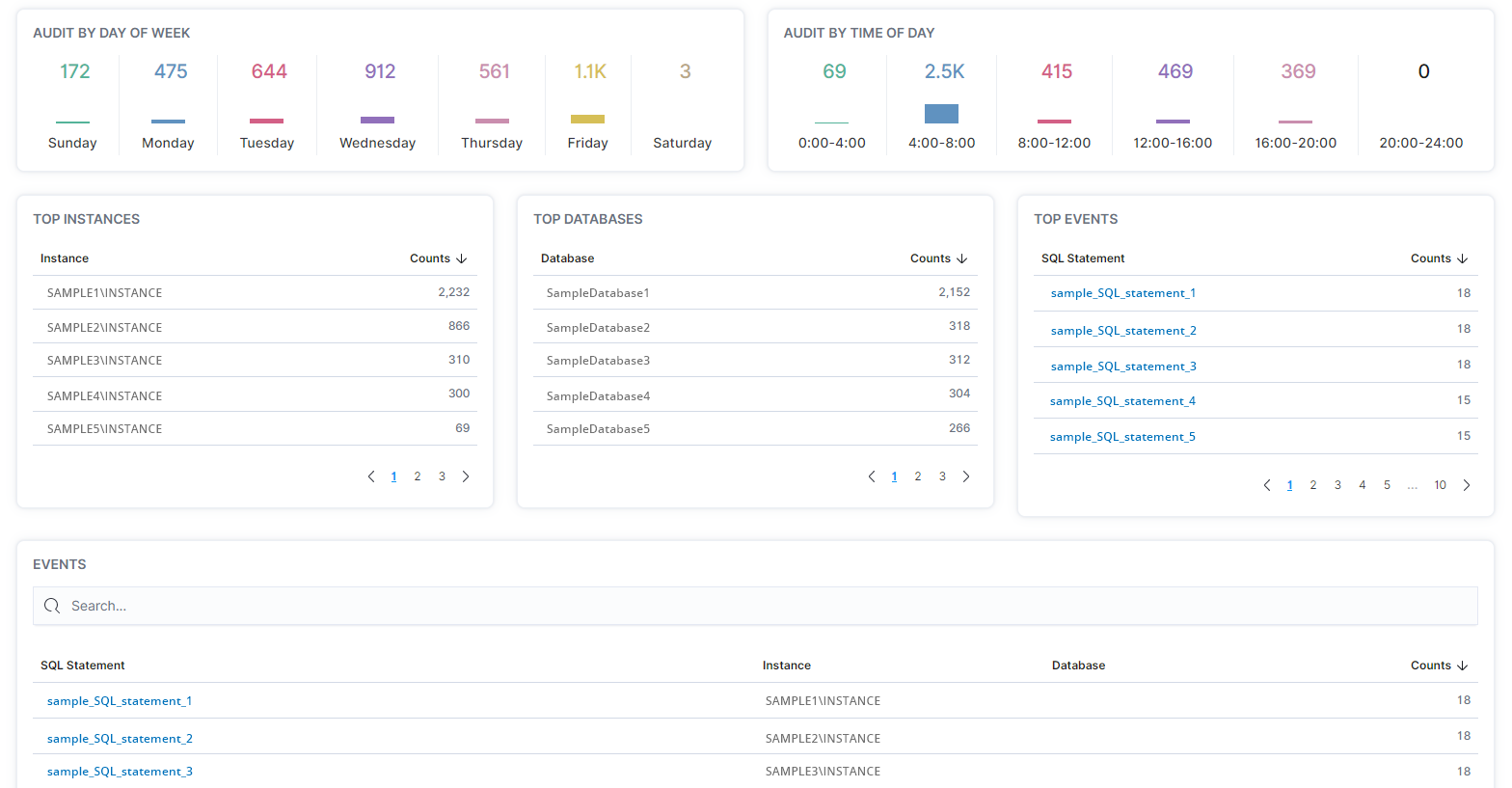Screen dimensions: 1512x788
Task: Sort Top Events by Counts column
Action: 1439,258
